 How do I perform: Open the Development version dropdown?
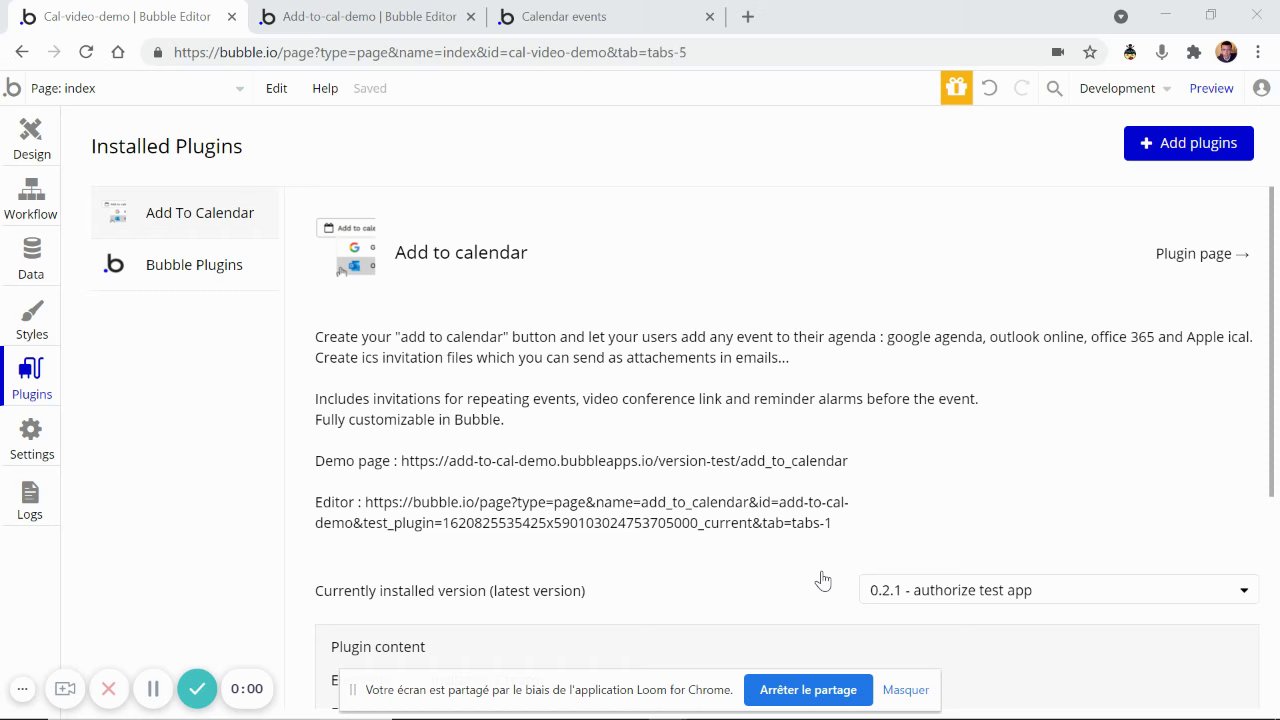click(x=1125, y=88)
